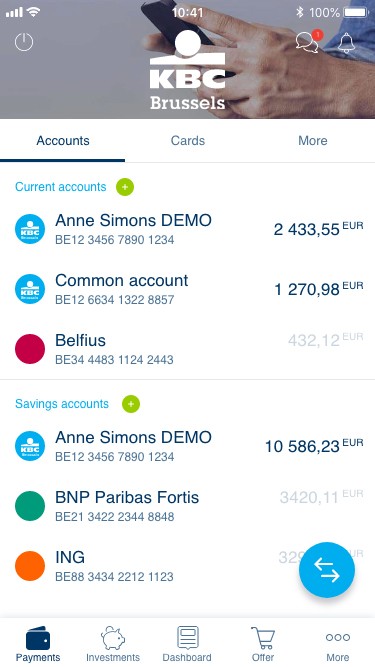Tap the Current accounts heading
The image size is (375, 667).
click(x=60, y=187)
